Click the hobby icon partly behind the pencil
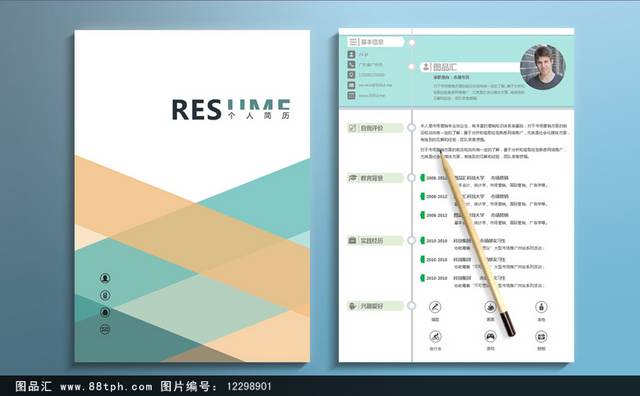The height and width of the screenshot is (396, 640). tap(490, 307)
